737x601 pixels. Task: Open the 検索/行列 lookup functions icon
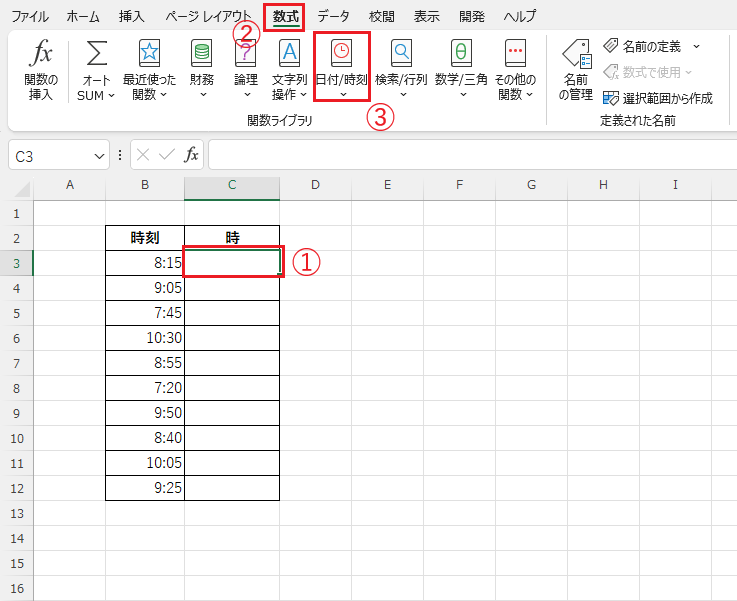tap(401, 53)
